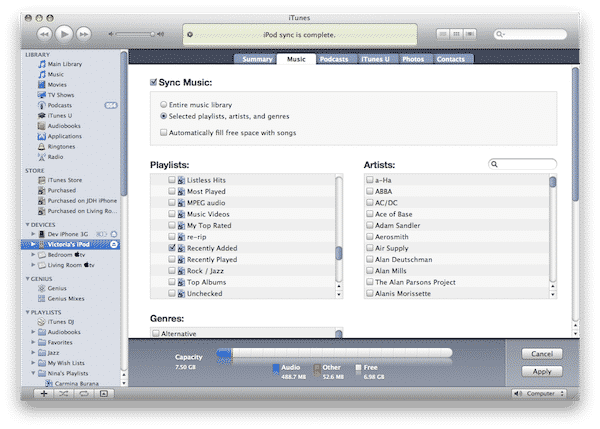Image resolution: width=600 pixels, height=429 pixels.
Task: Select Entire music library option
Action: pos(164,104)
